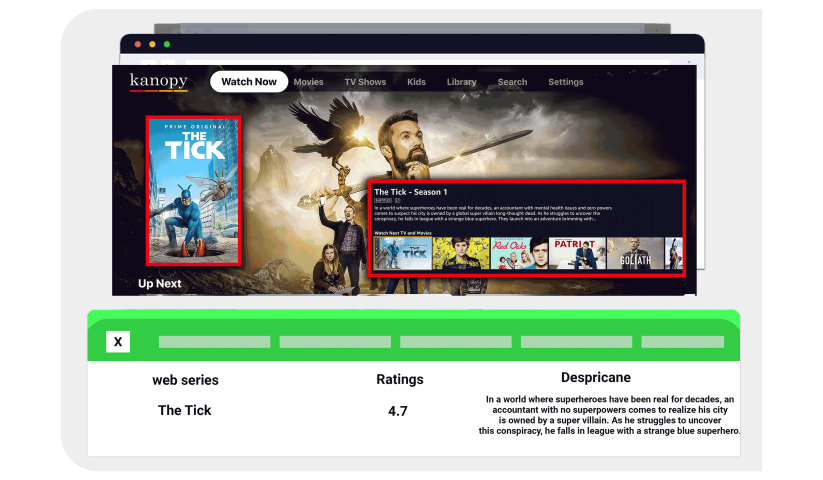Open the Movies section
Image resolution: width=823 pixels, height=480 pixels.
point(309,82)
